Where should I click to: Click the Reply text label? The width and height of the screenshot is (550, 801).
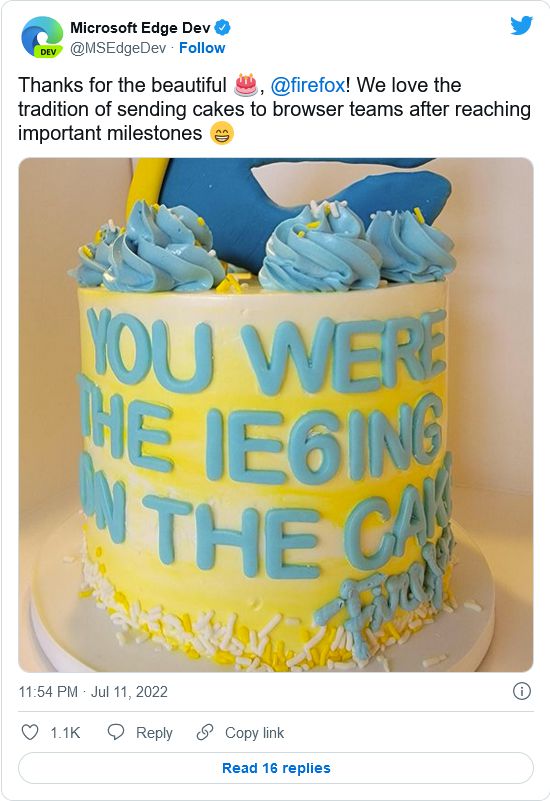coord(154,733)
